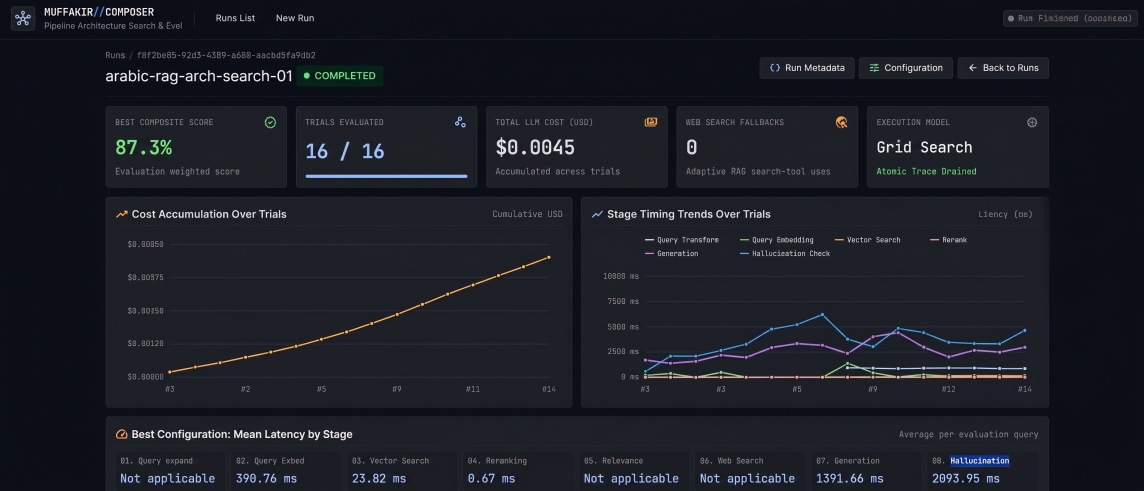Open the Runs List page
The width and height of the screenshot is (1144, 491).
(236, 18)
